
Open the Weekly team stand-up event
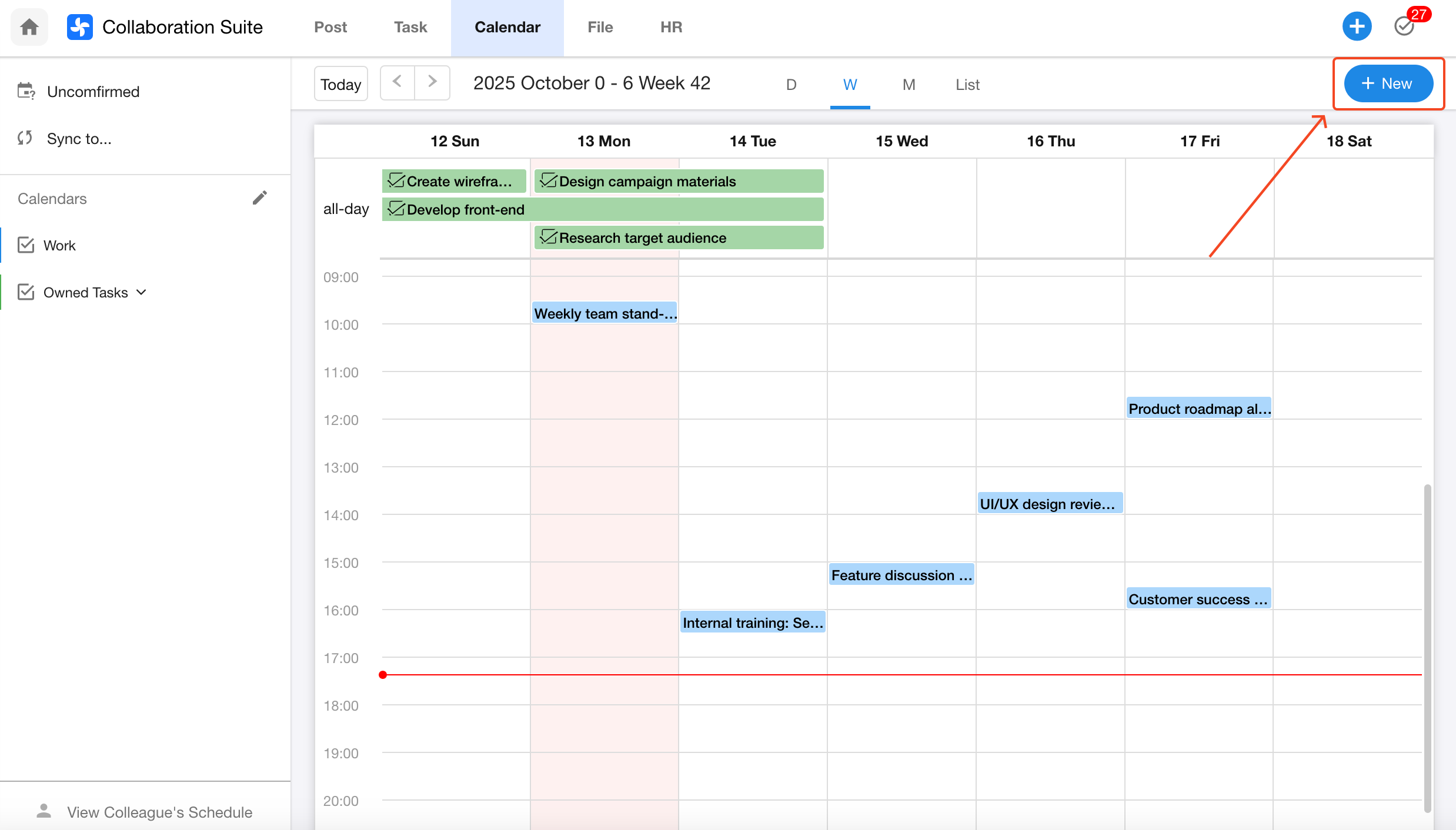coord(605,313)
